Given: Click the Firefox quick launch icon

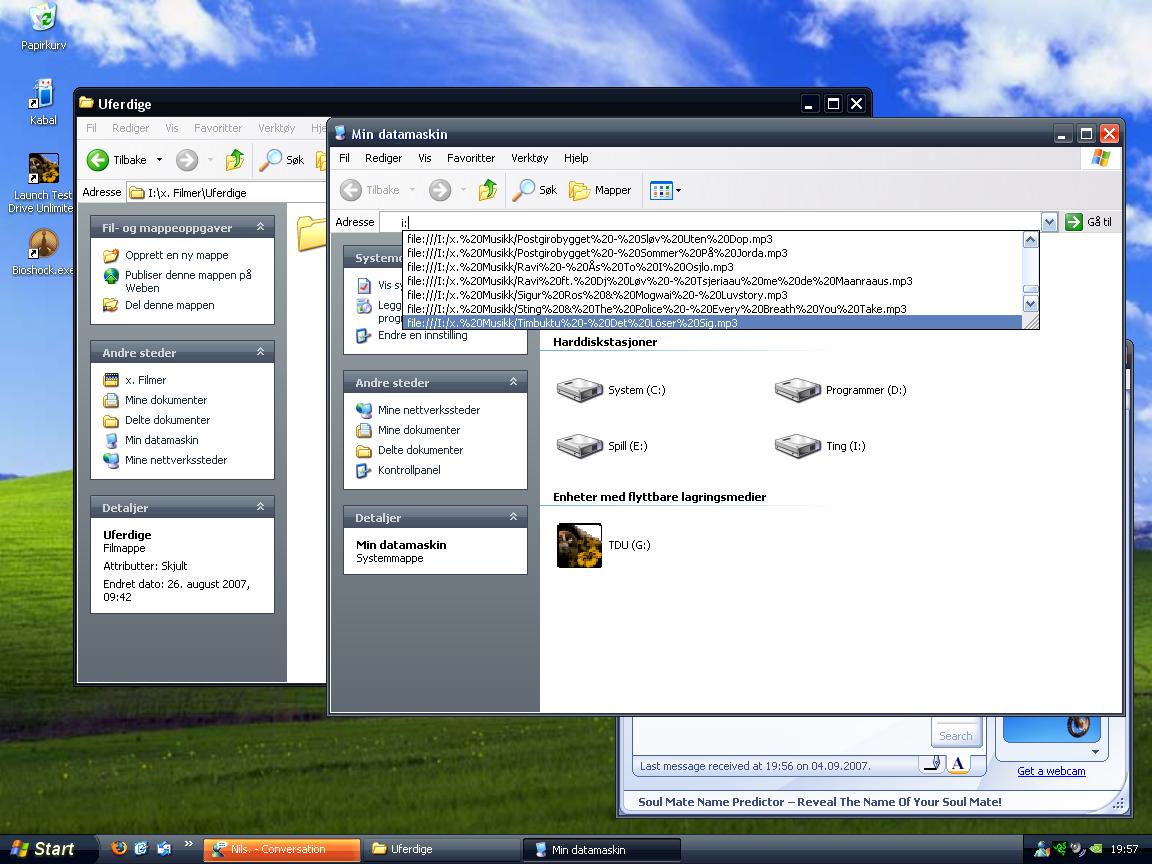Looking at the screenshot, I should click(118, 848).
